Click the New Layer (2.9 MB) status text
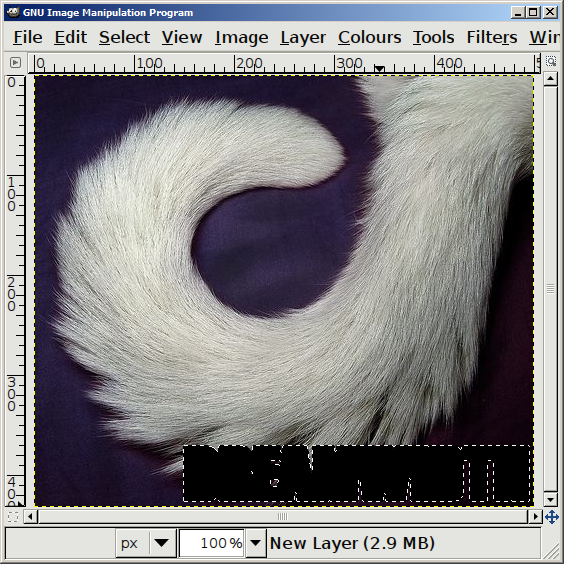The width and height of the screenshot is (564, 564). pos(352,543)
